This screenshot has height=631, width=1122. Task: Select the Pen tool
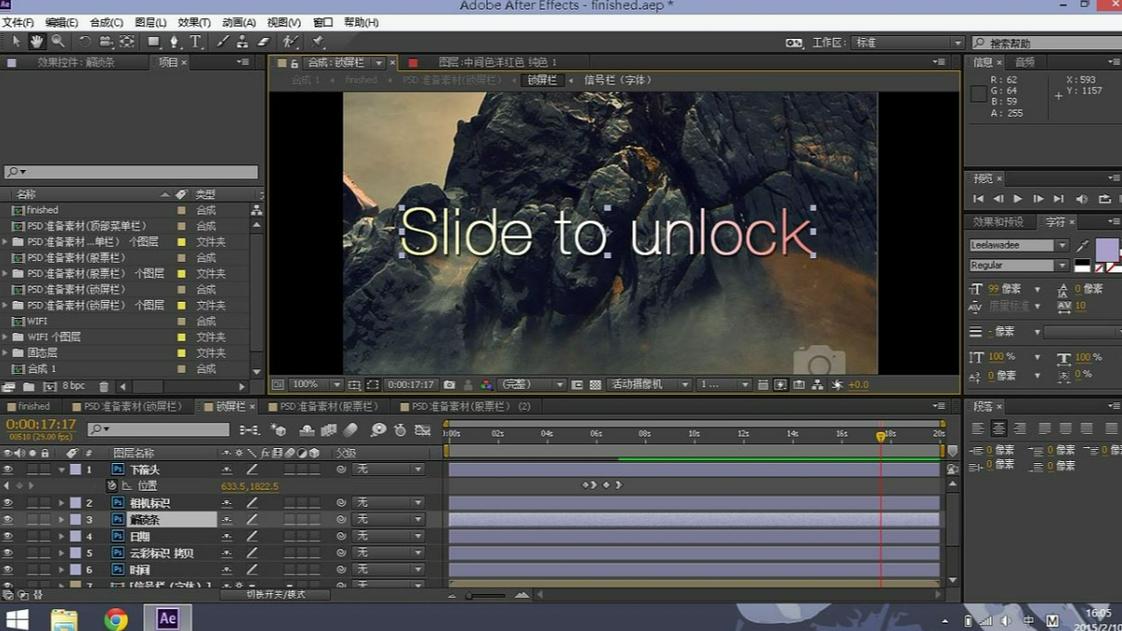click(x=175, y=41)
